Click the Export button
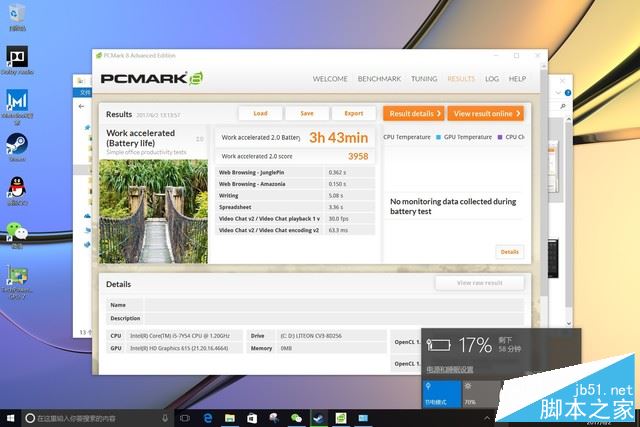This screenshot has width=640, height=427. pyautogui.click(x=353, y=113)
